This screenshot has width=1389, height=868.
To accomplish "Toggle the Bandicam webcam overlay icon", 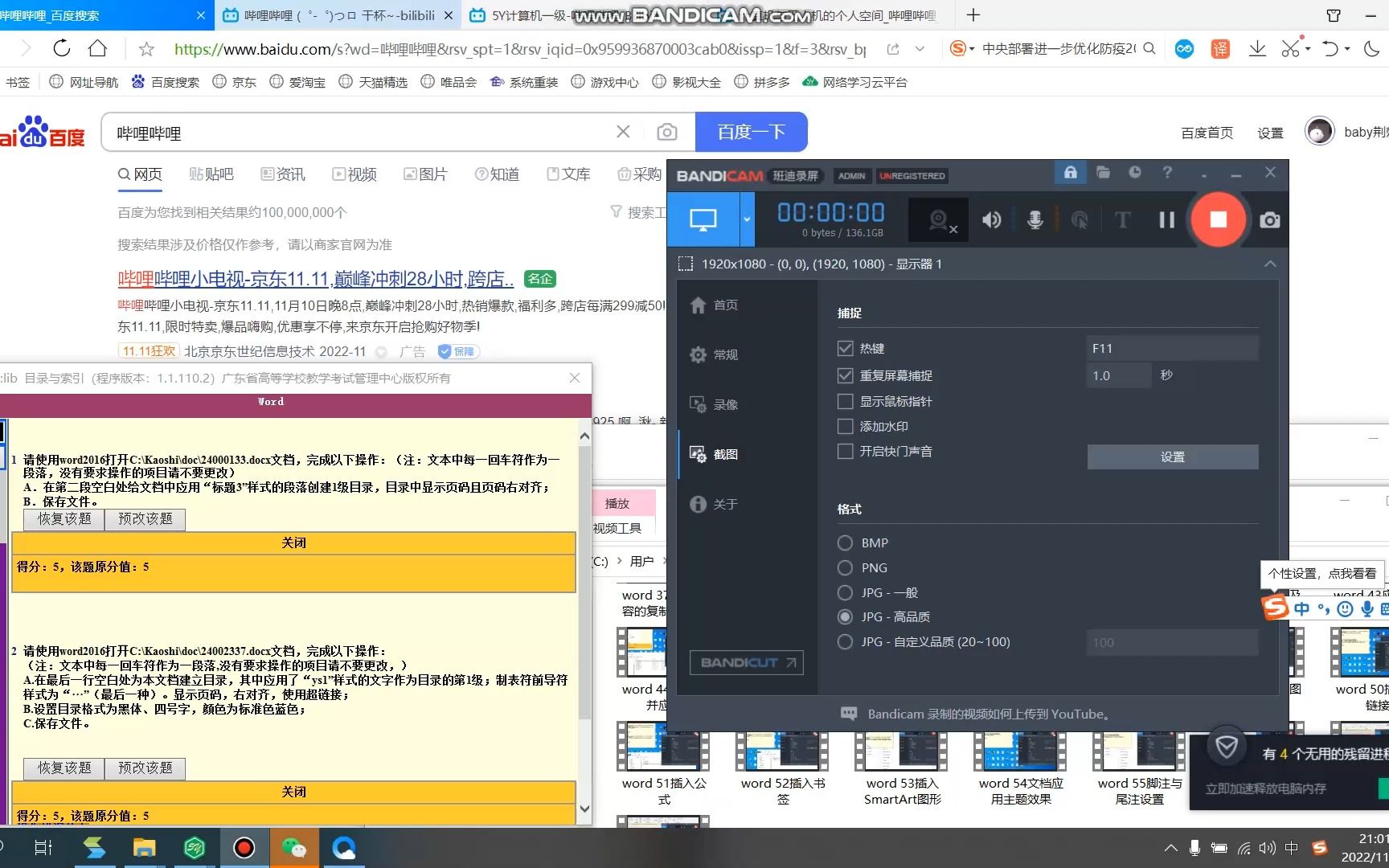I will 939,220.
